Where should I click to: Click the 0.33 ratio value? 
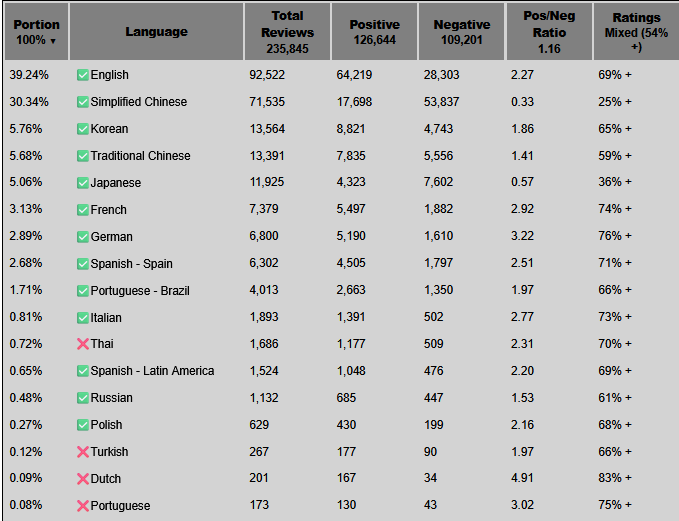522,102
